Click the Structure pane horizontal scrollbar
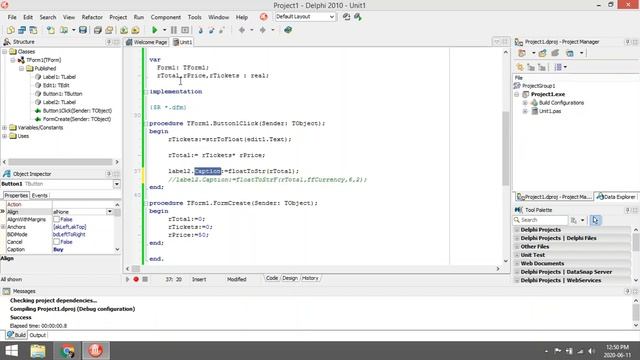The height and width of the screenshot is (360, 640). 60,162
